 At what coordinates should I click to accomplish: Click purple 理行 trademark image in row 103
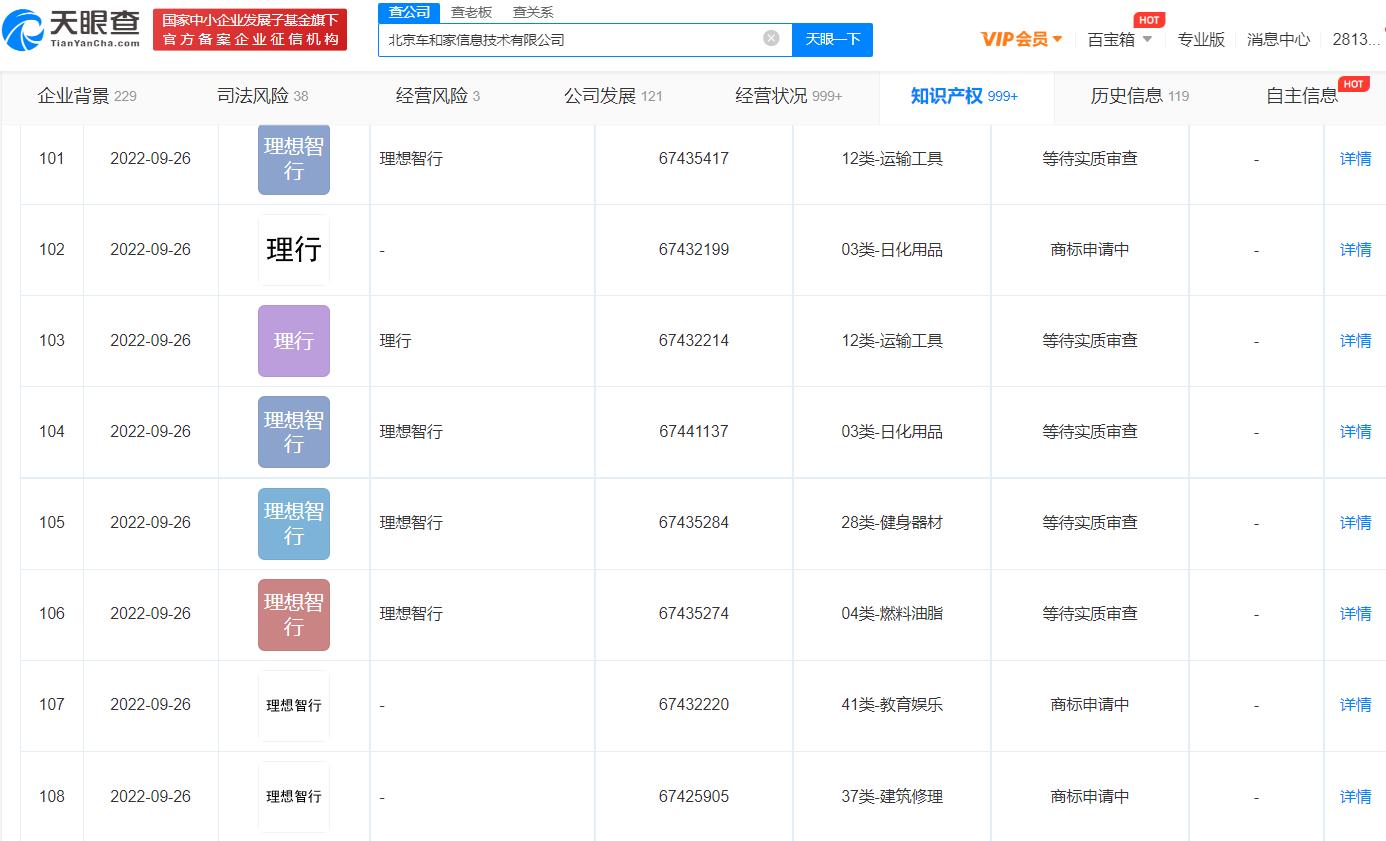294,341
